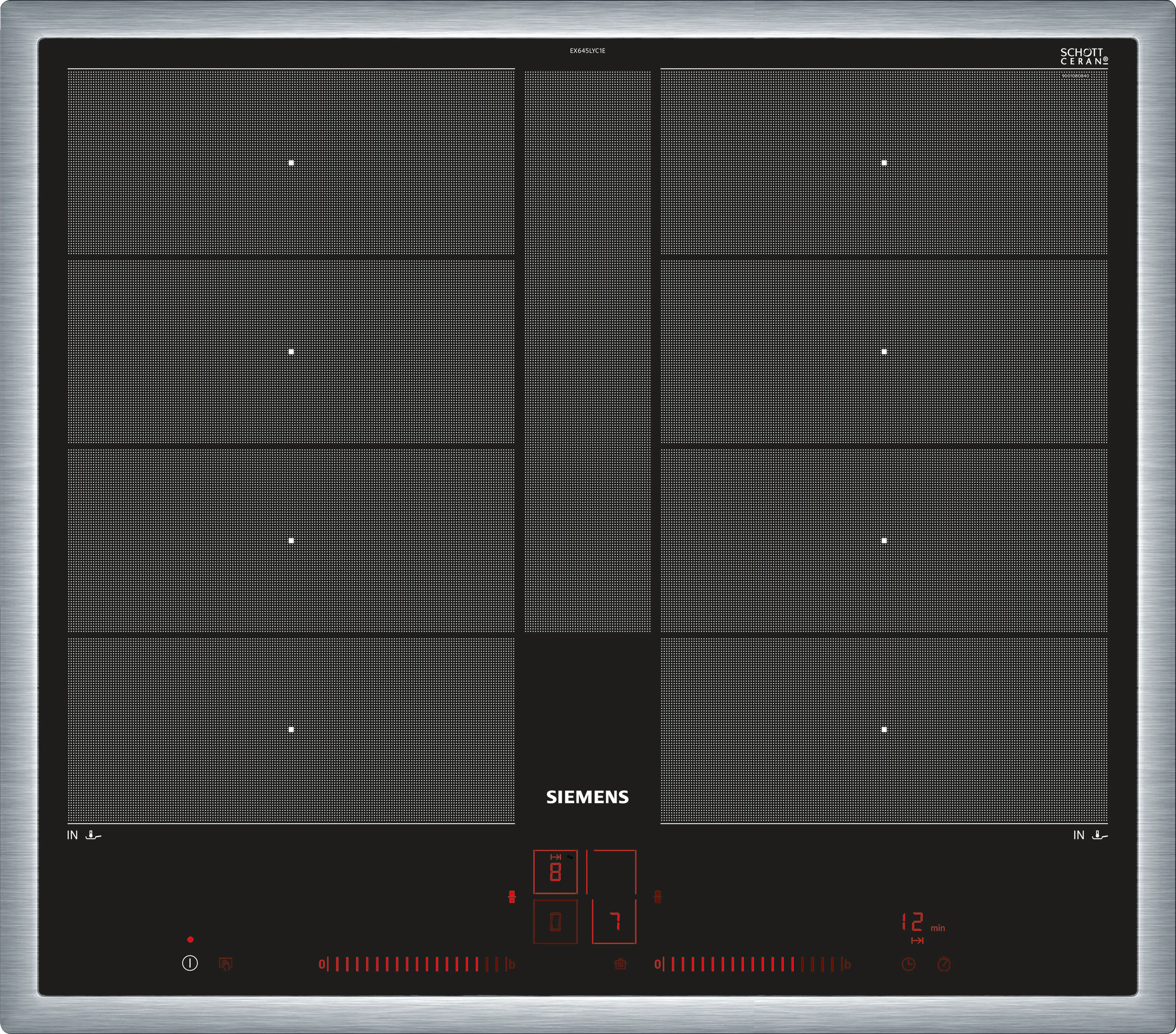This screenshot has height=1034, width=1176.
Task: Toggle the right flexZone link symbol
Action: point(658,896)
